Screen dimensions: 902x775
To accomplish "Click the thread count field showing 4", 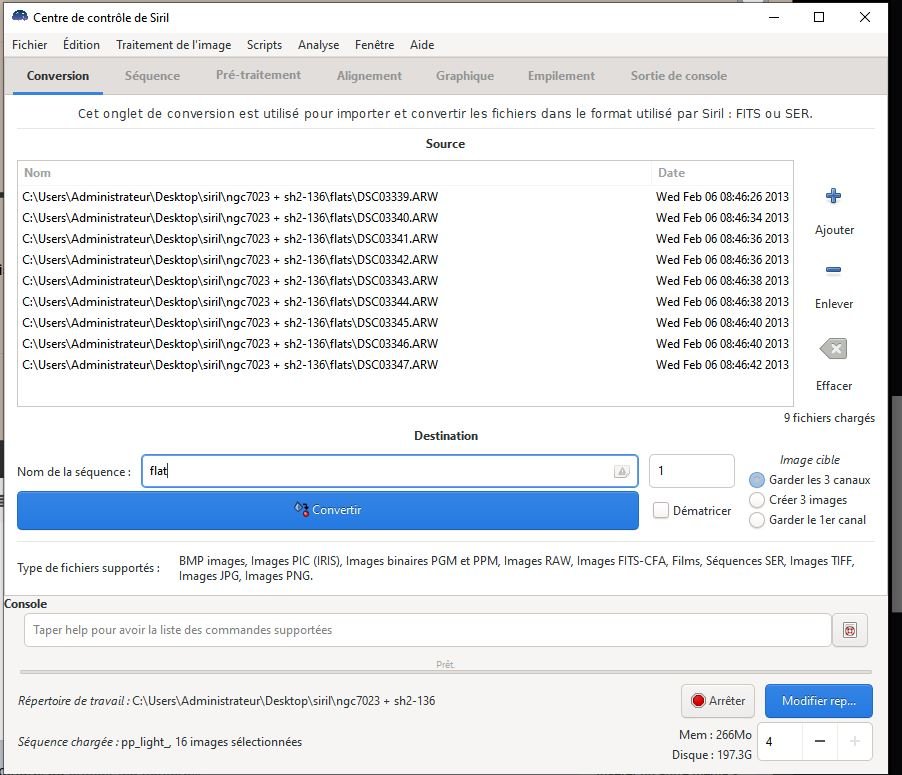I will pyautogui.click(x=779, y=742).
